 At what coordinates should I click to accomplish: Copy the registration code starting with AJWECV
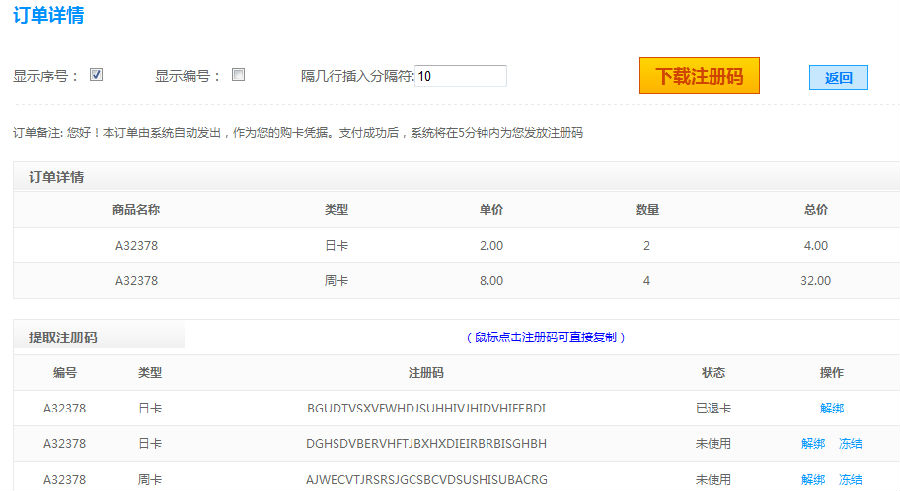pos(426,480)
